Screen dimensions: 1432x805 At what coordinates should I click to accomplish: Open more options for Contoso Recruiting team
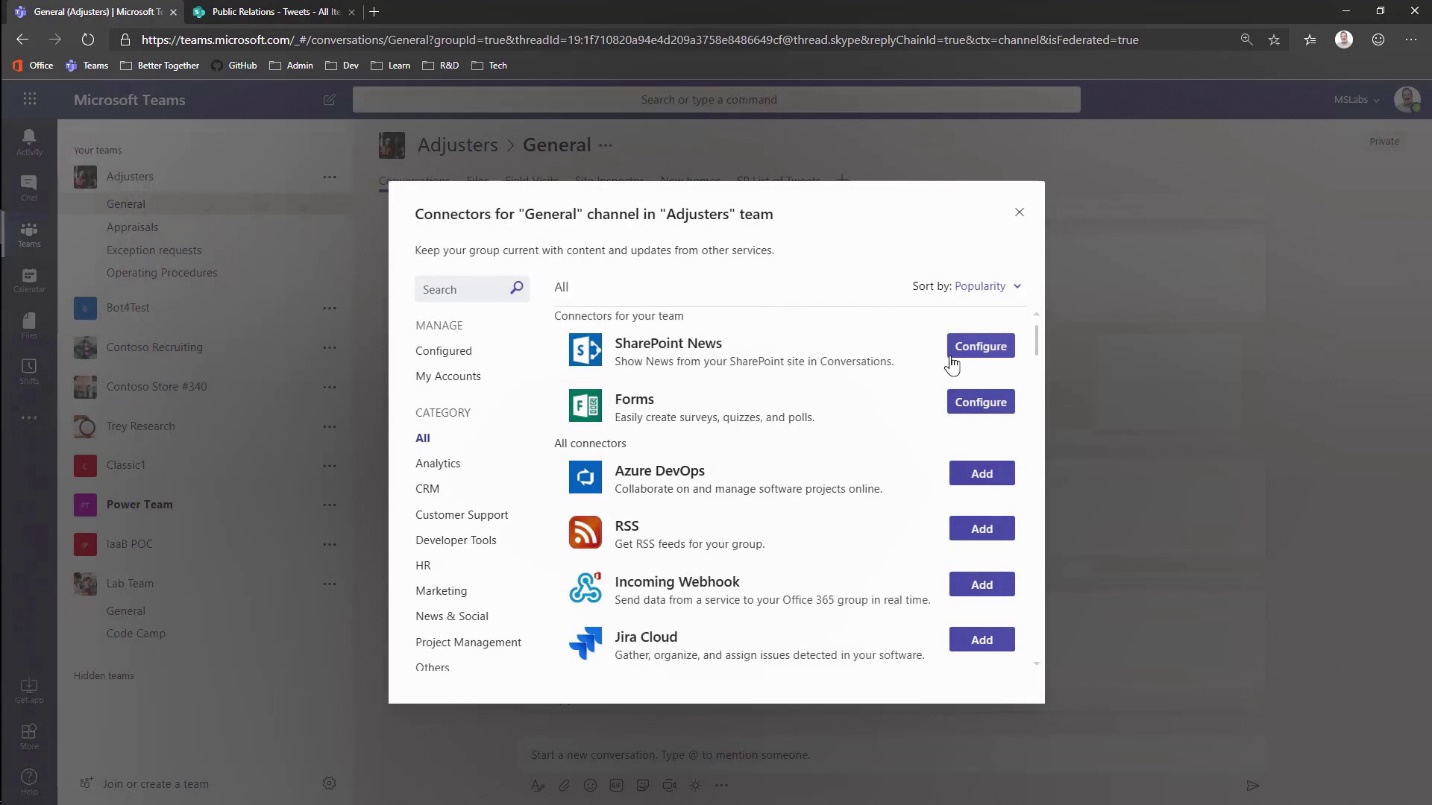tap(329, 348)
